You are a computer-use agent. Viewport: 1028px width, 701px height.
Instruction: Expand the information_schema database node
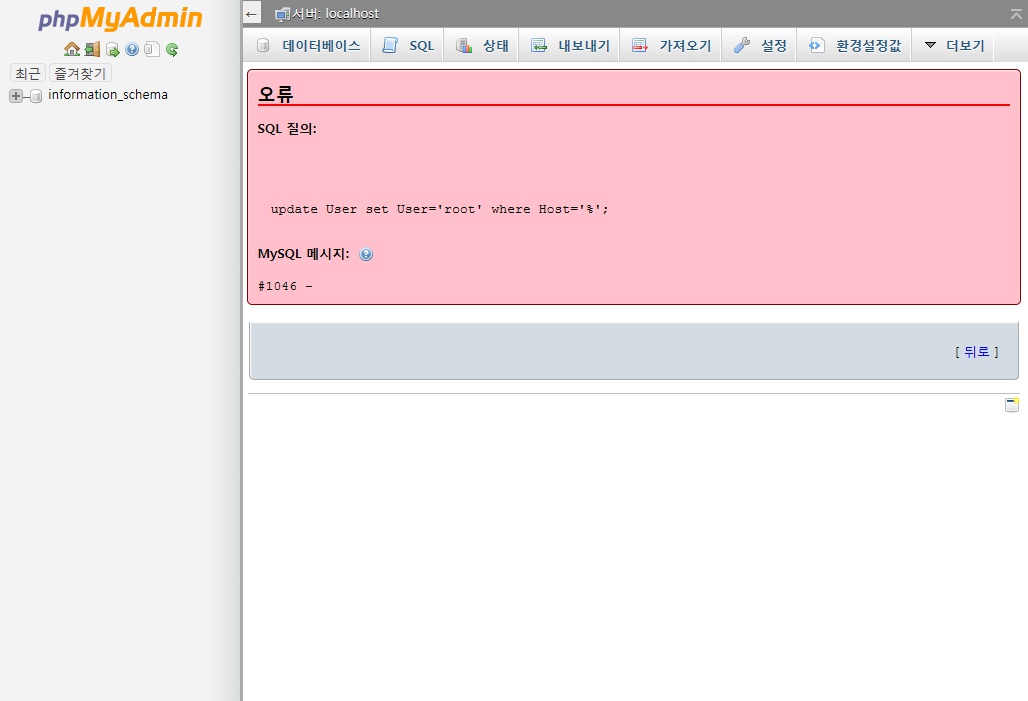point(16,96)
